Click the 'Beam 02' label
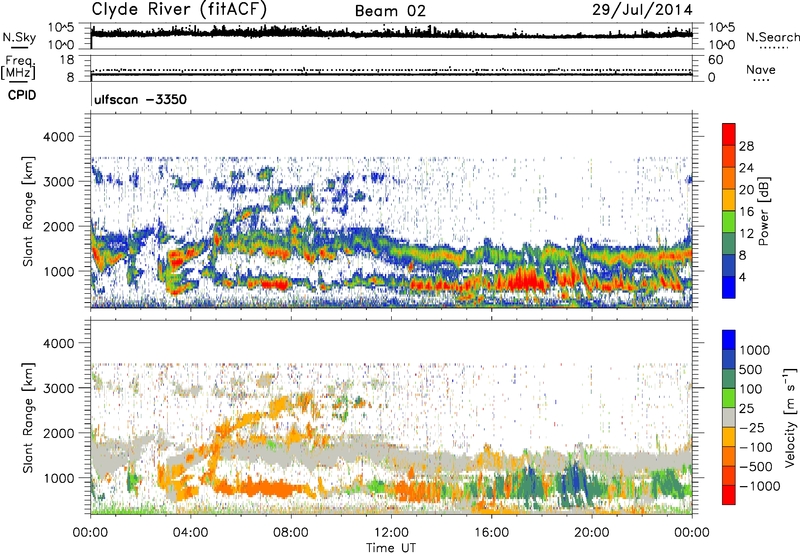The image size is (800, 554). click(x=390, y=11)
